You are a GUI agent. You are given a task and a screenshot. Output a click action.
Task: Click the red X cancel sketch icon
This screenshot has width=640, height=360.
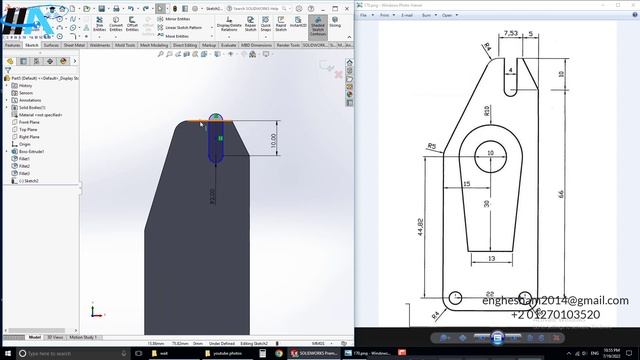pos(338,74)
